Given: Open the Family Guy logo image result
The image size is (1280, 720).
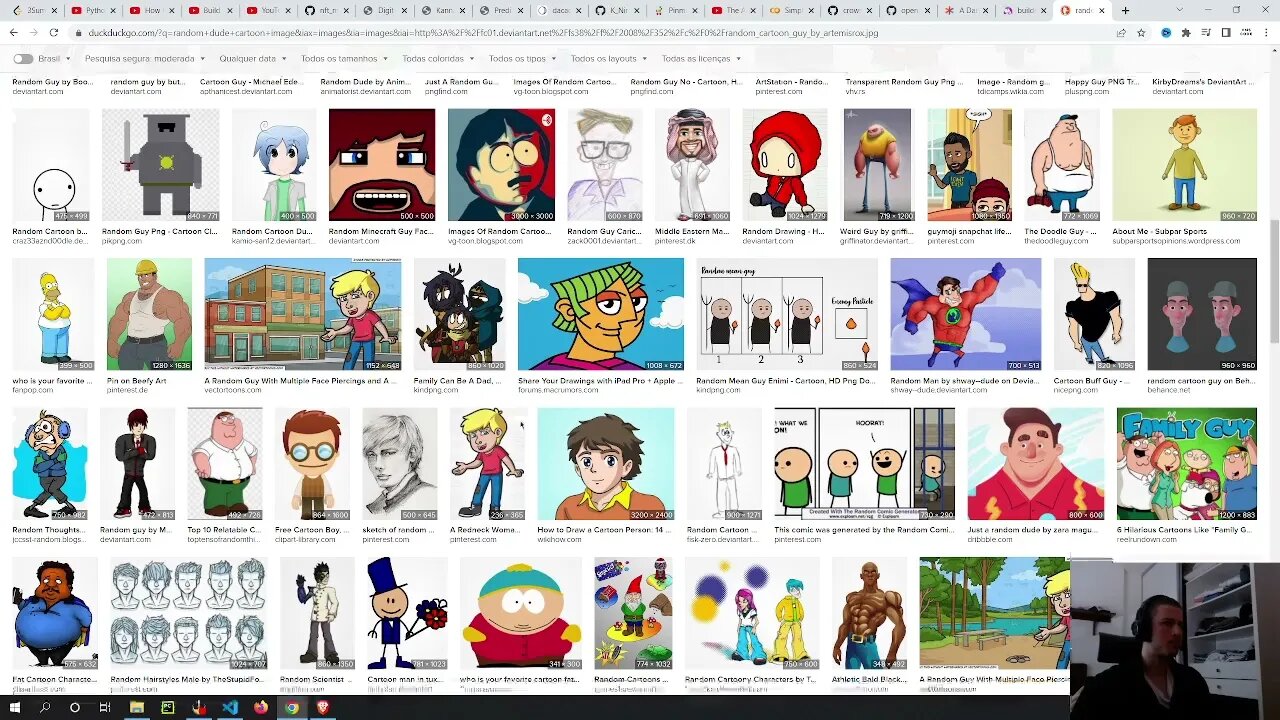Looking at the screenshot, I should [1186, 464].
